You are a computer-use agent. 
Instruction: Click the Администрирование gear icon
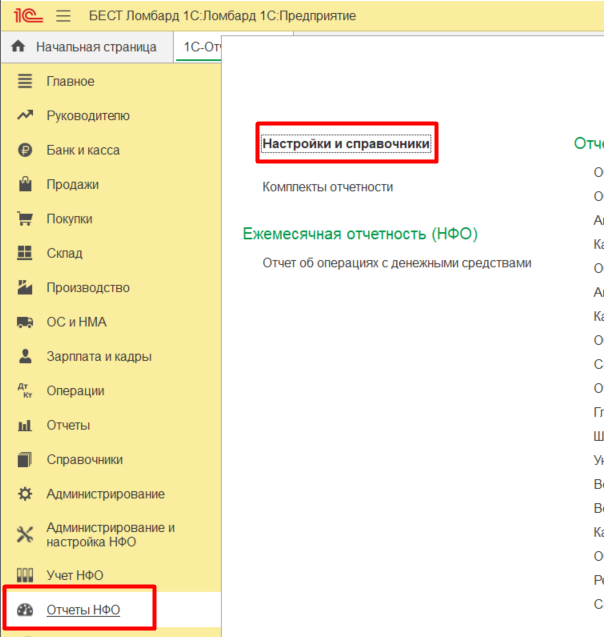pos(26,494)
